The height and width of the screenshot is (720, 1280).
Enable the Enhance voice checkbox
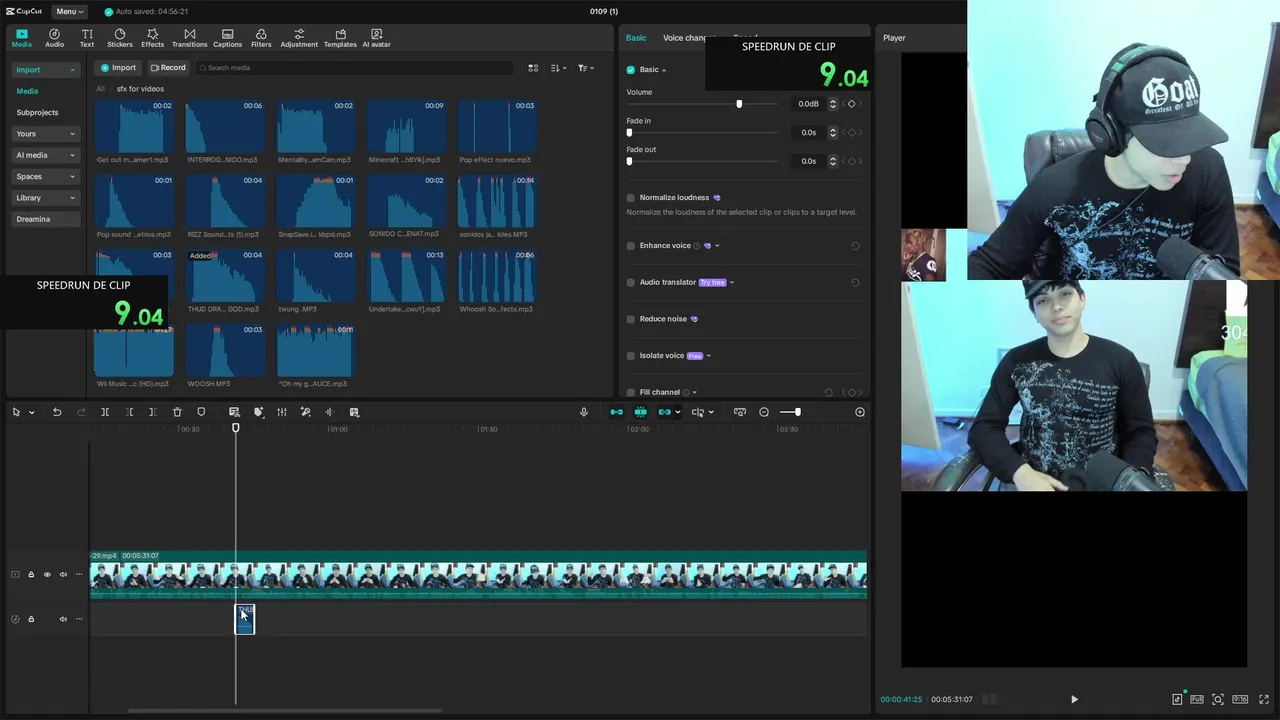631,246
